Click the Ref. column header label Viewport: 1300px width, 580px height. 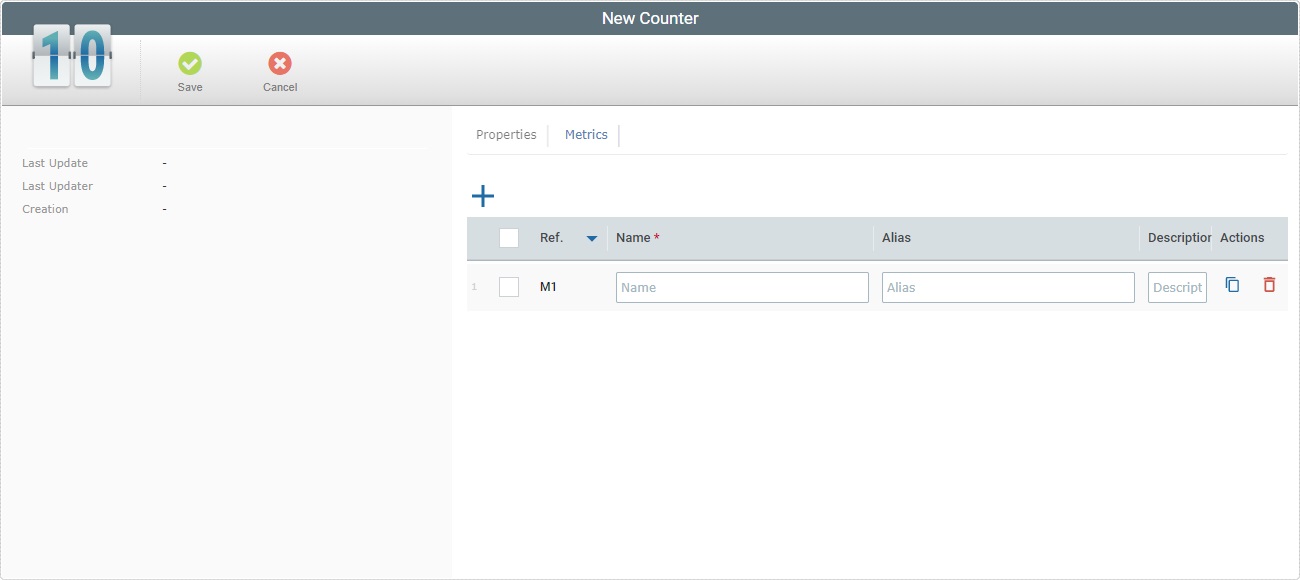[x=551, y=238]
